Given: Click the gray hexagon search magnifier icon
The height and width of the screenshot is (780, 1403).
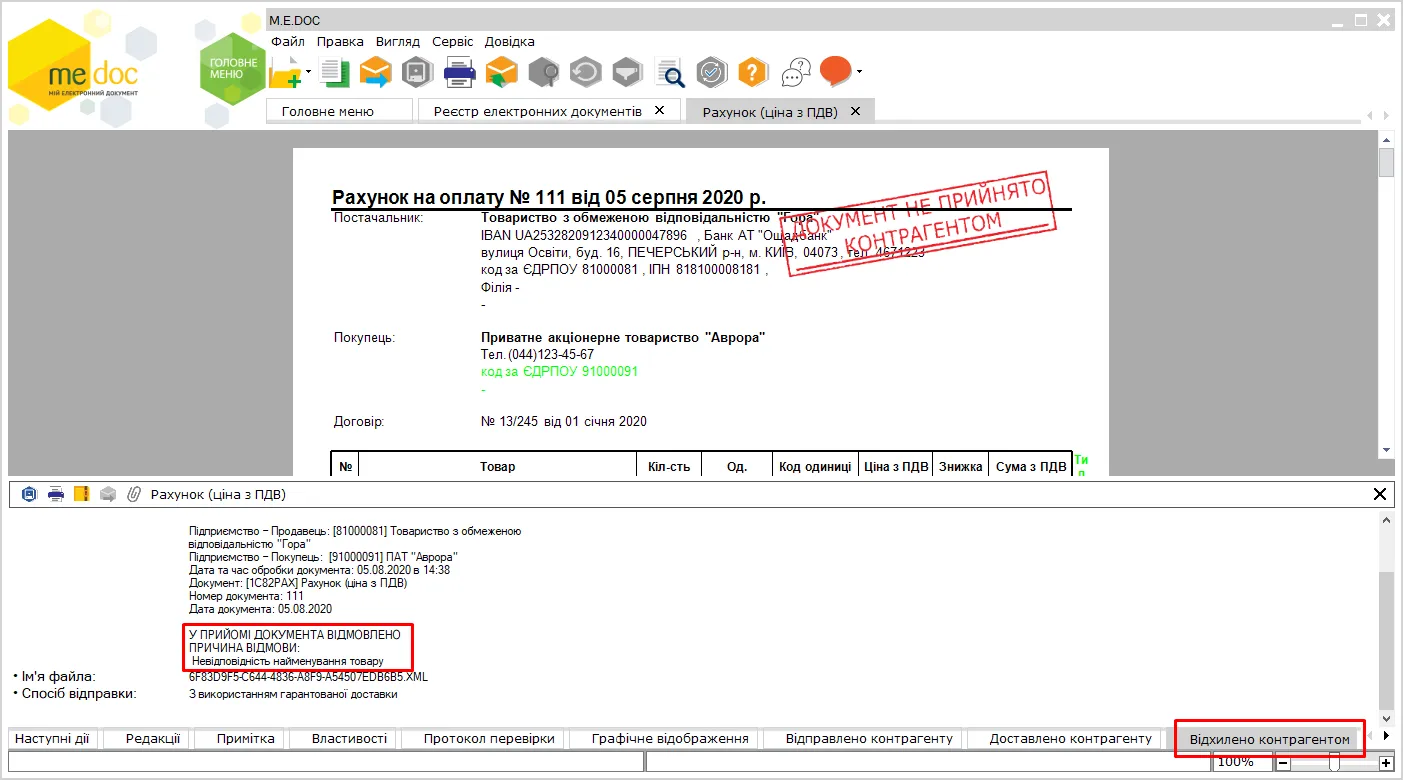Looking at the screenshot, I should coord(543,72).
